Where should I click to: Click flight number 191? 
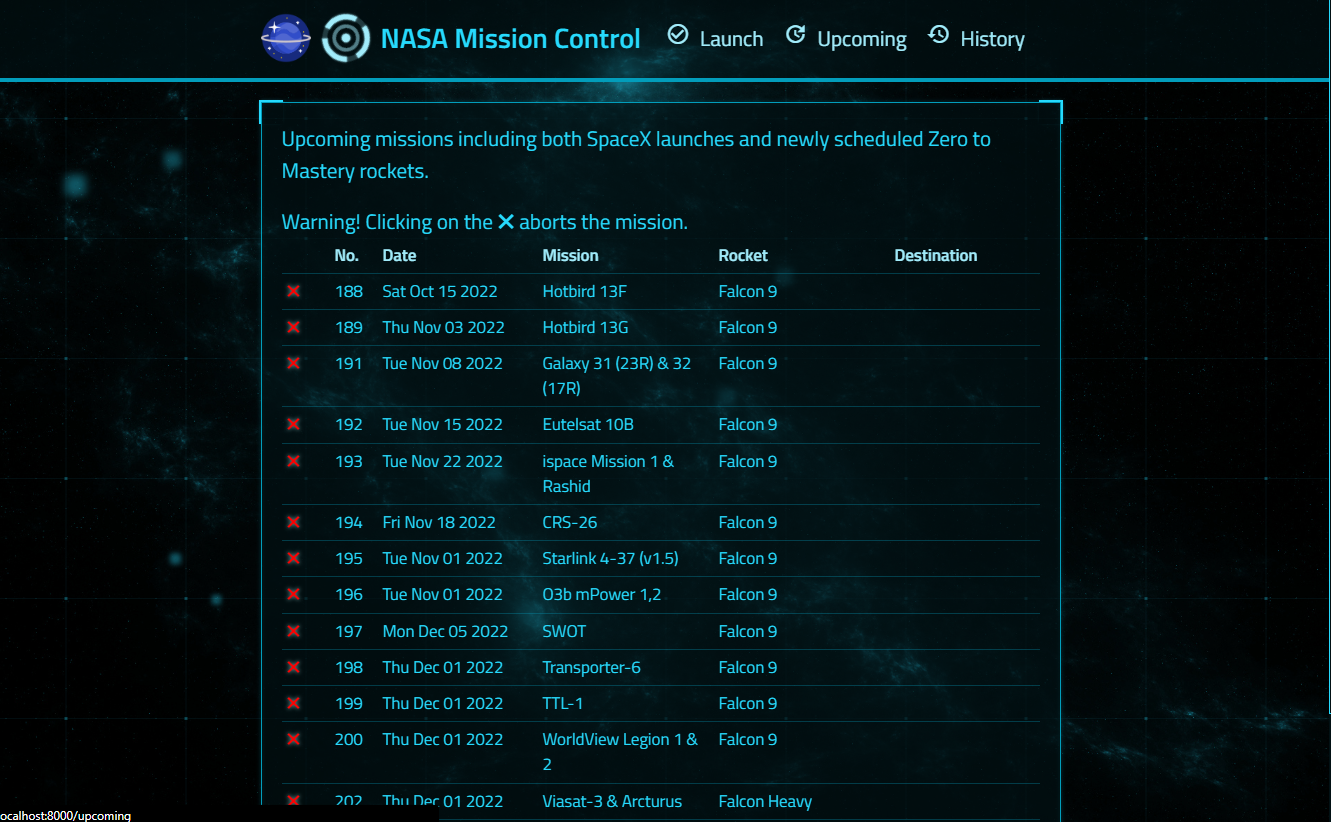click(348, 363)
